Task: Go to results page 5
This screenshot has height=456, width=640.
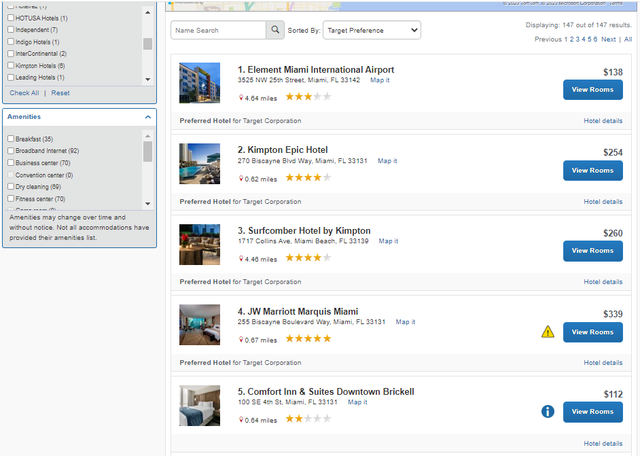Action: point(589,39)
